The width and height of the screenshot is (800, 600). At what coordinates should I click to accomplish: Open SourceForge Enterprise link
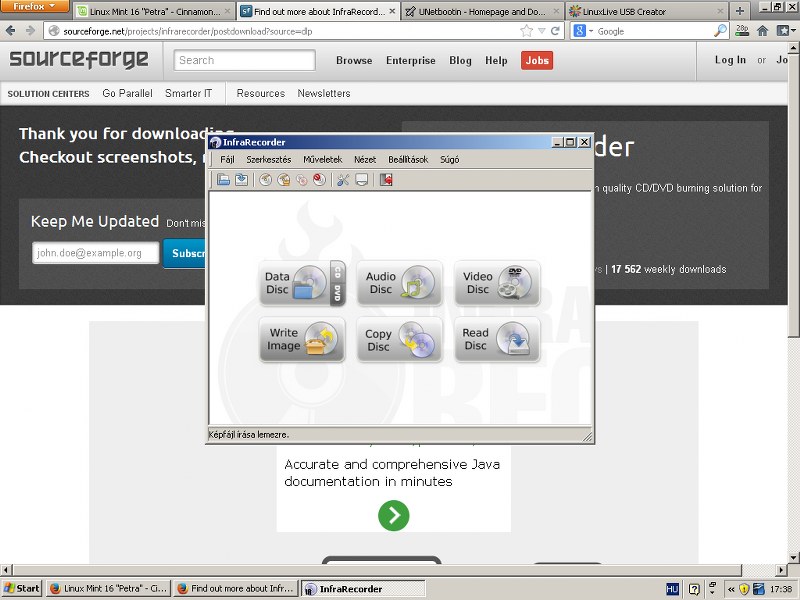click(411, 60)
